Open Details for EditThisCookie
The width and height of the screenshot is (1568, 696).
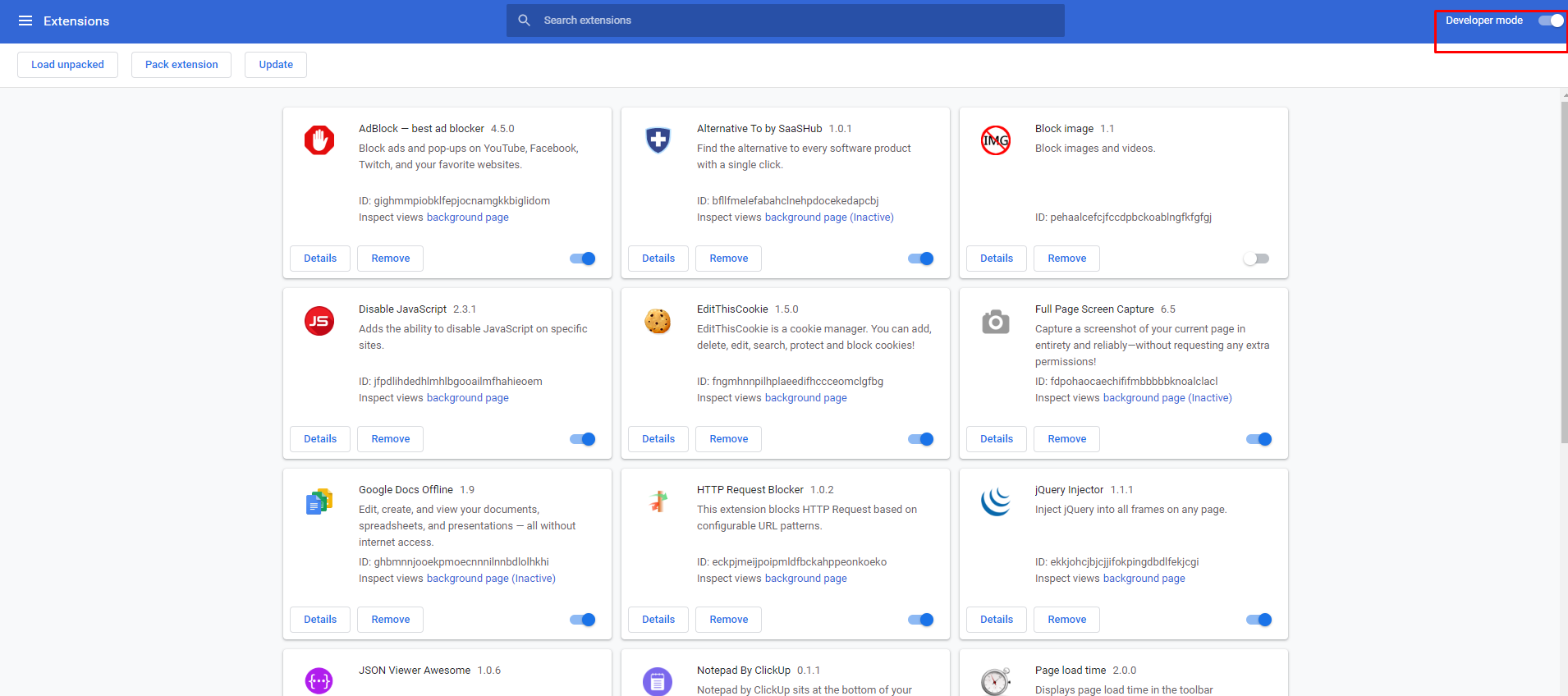[x=658, y=439]
